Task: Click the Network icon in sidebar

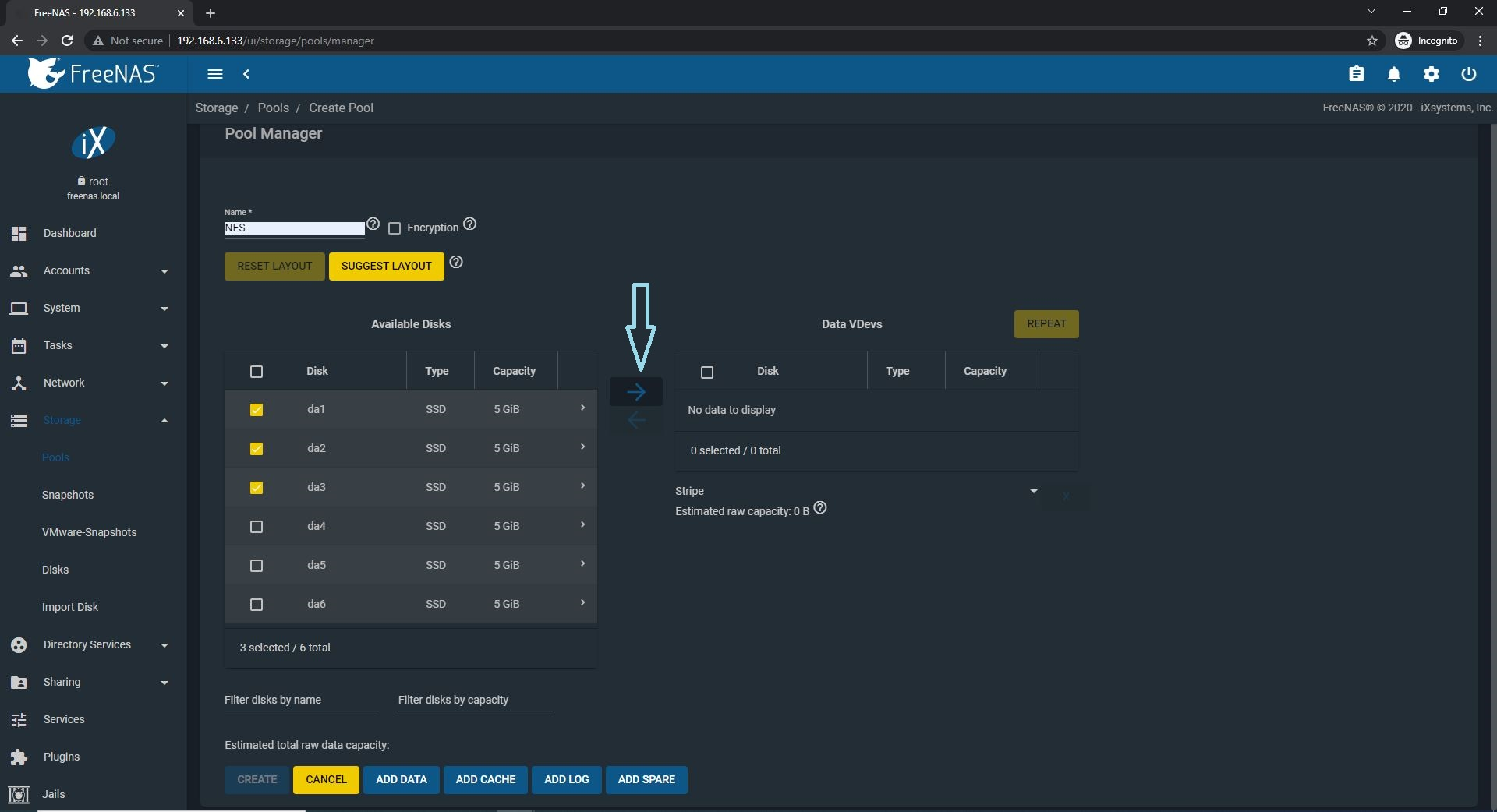Action: point(19,383)
